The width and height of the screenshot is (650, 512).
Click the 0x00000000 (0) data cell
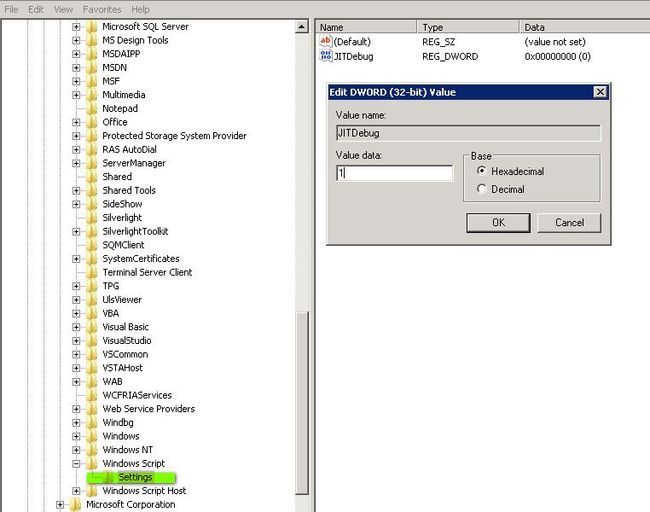pyautogui.click(x=557, y=56)
